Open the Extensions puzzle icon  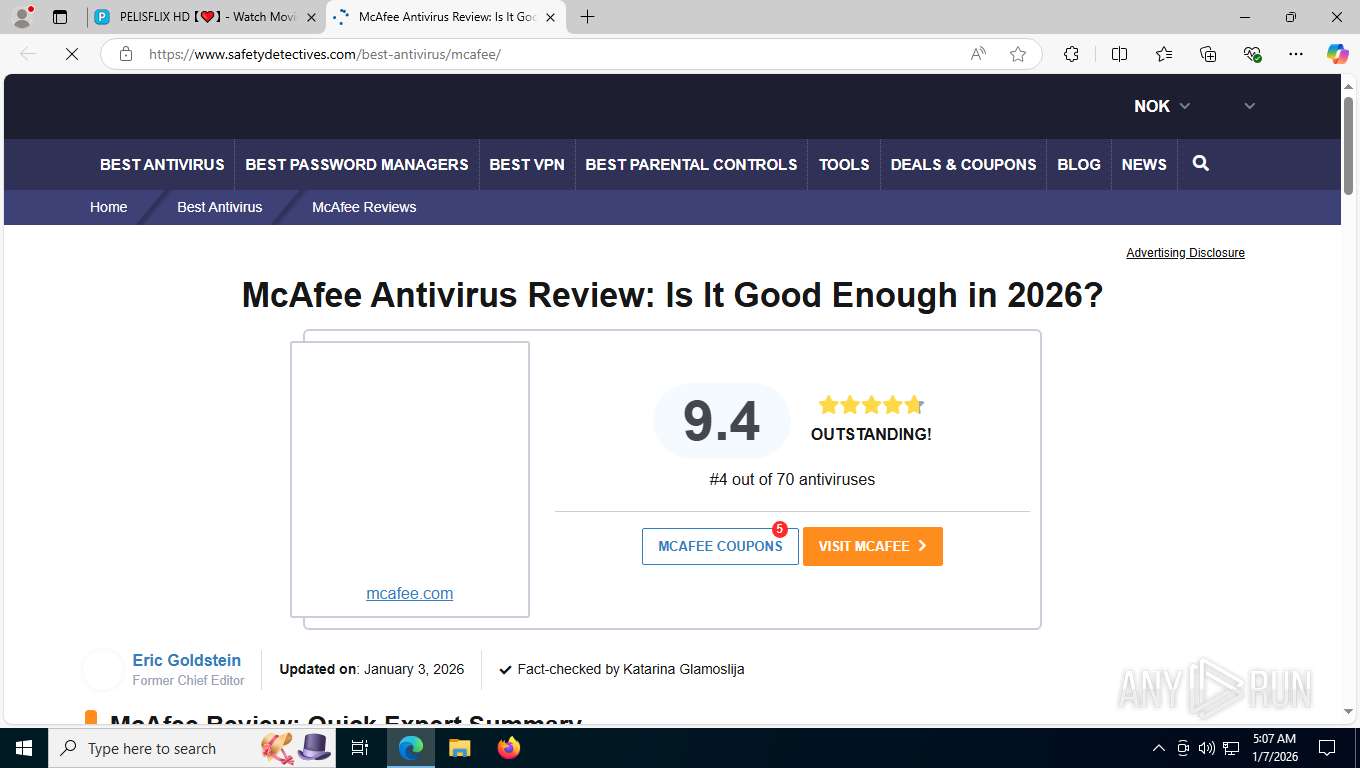1071,54
